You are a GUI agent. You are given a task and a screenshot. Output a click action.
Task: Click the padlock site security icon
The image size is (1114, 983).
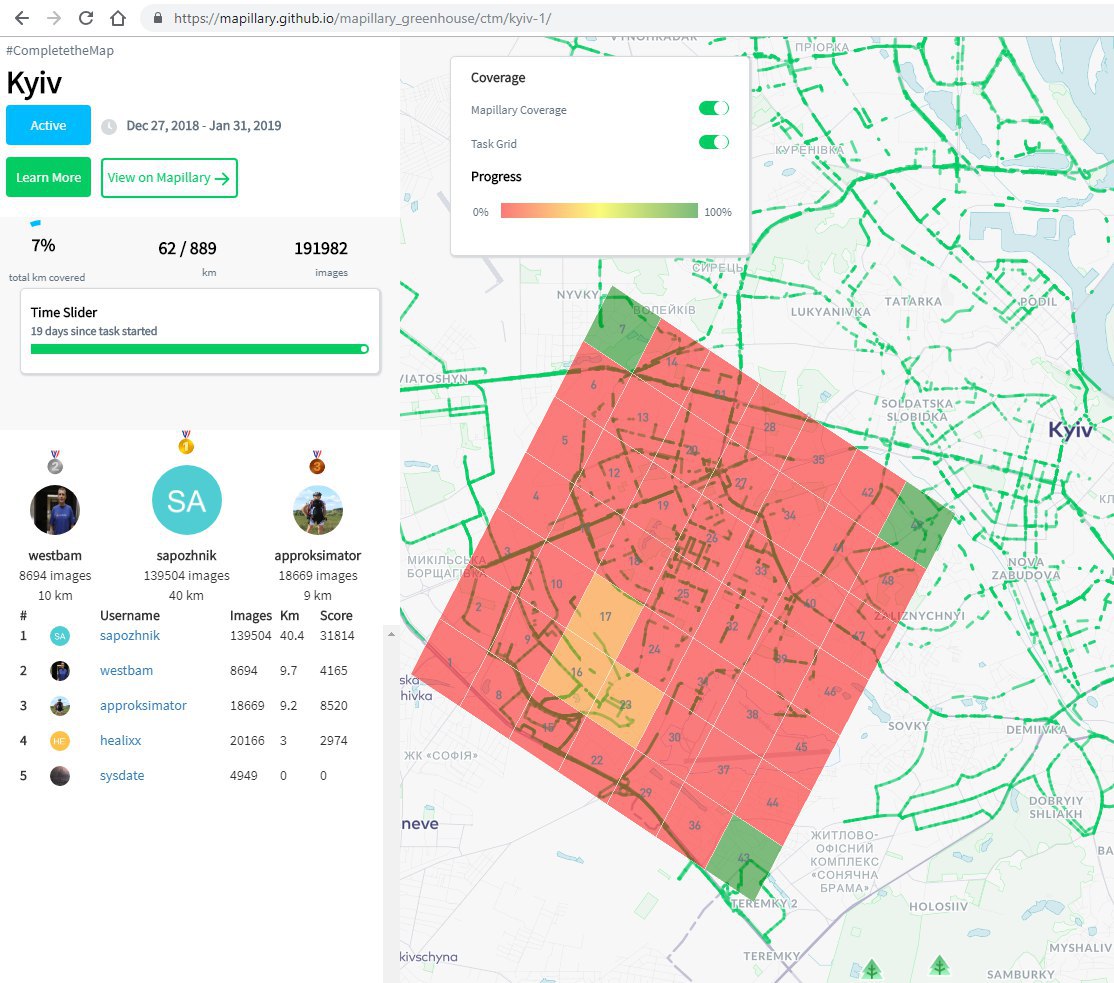click(x=158, y=18)
